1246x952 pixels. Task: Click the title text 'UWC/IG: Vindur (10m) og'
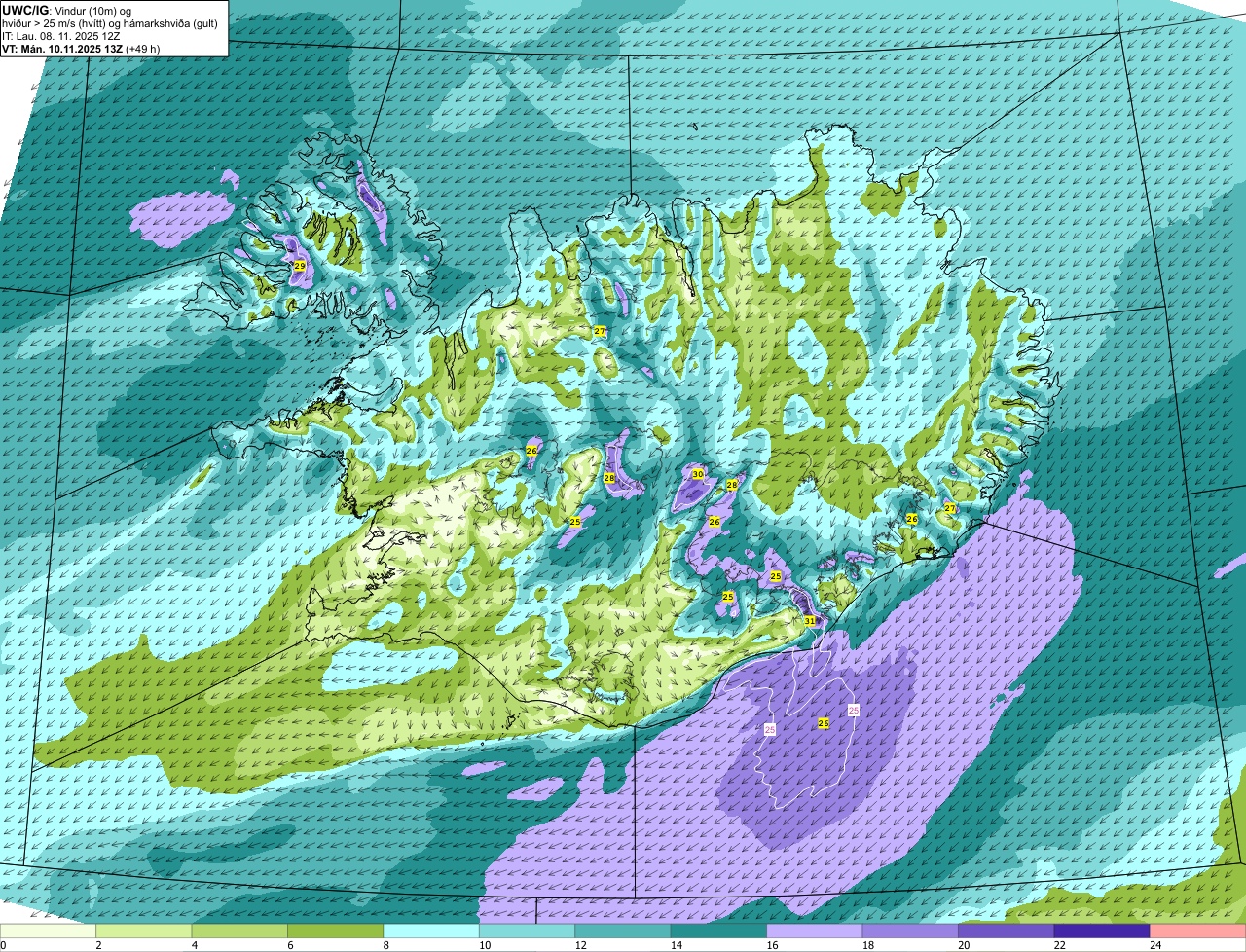pos(67,10)
